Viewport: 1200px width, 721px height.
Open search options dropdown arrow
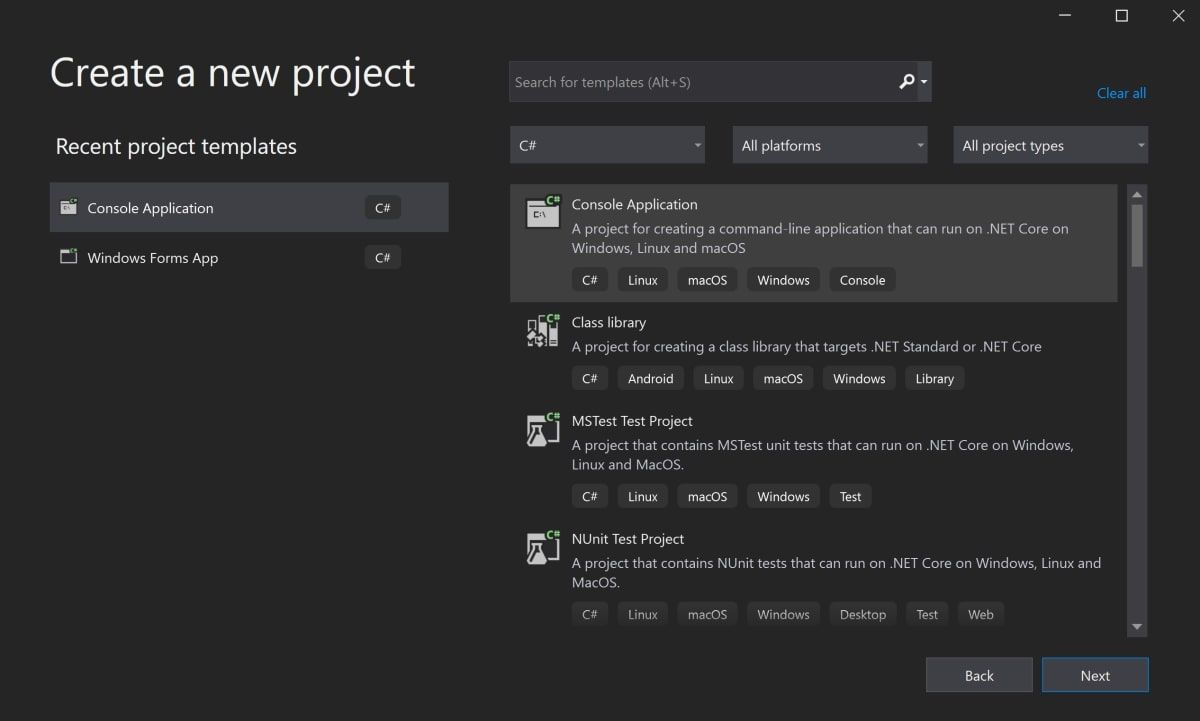[924, 82]
